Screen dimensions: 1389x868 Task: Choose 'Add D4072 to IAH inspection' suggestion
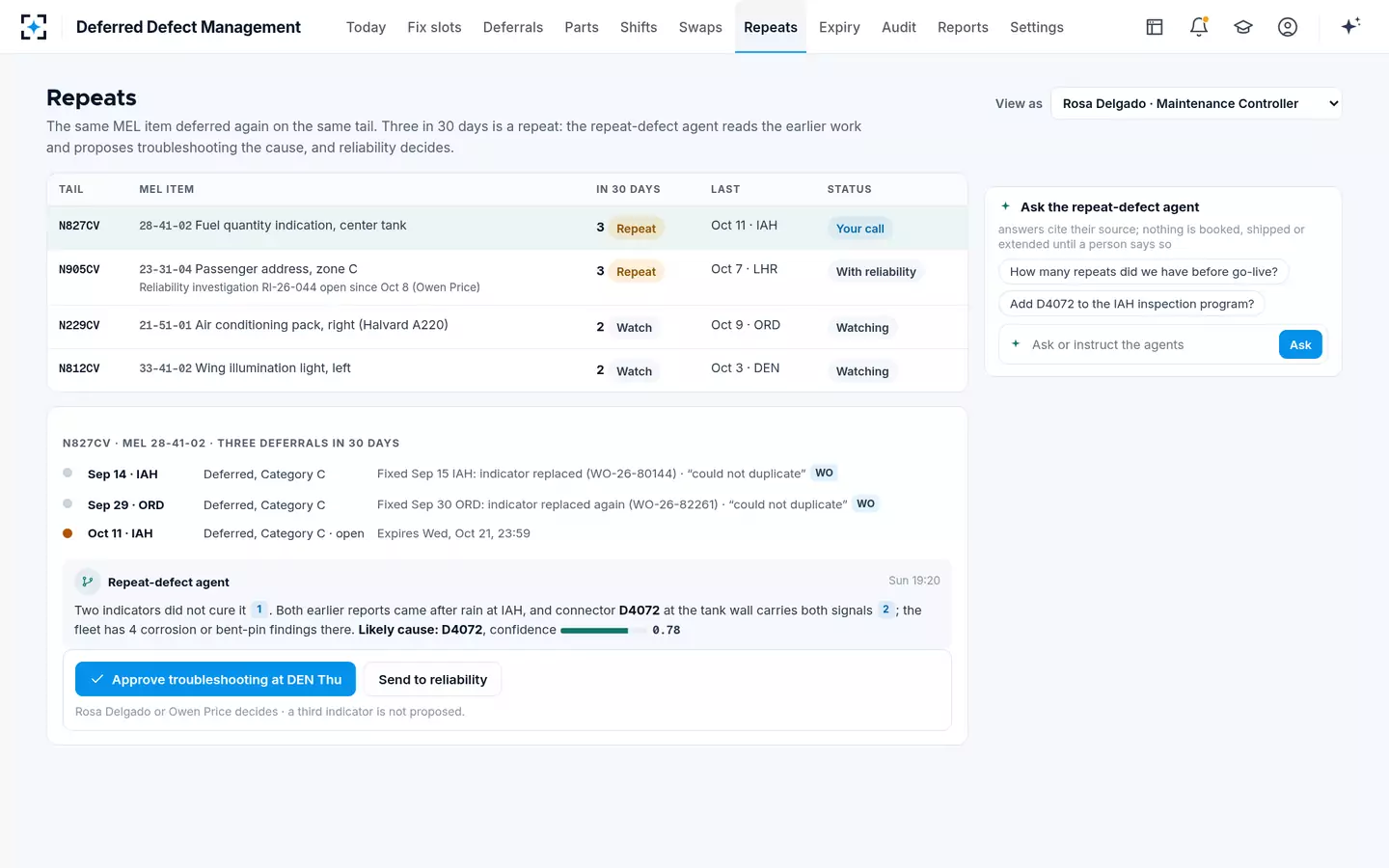pos(1131,304)
